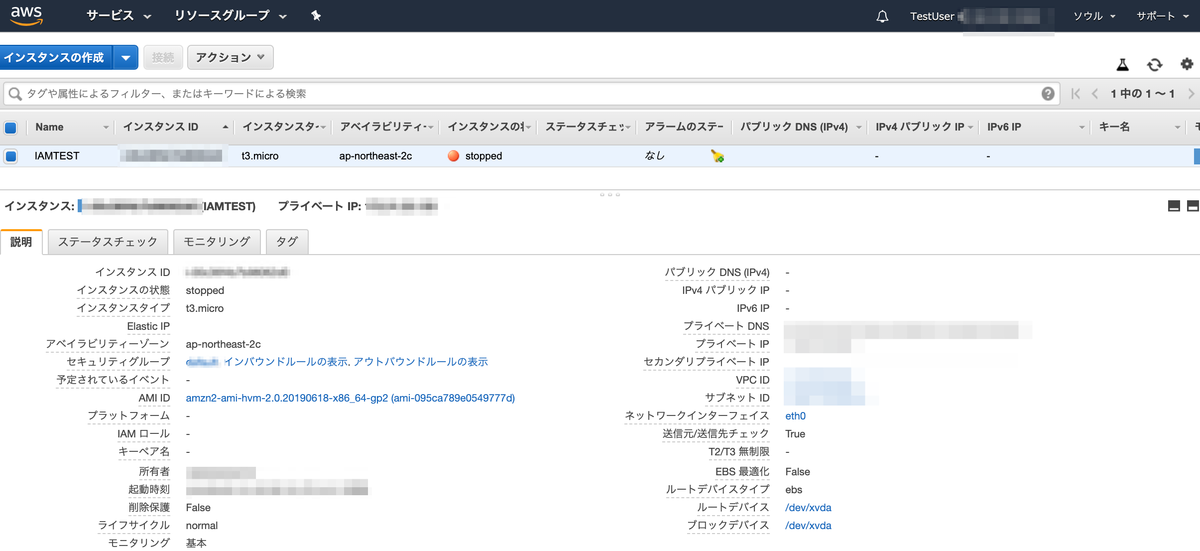Click the alarm creation icon for IAMTEST
This screenshot has height=551, width=1200.
click(717, 155)
